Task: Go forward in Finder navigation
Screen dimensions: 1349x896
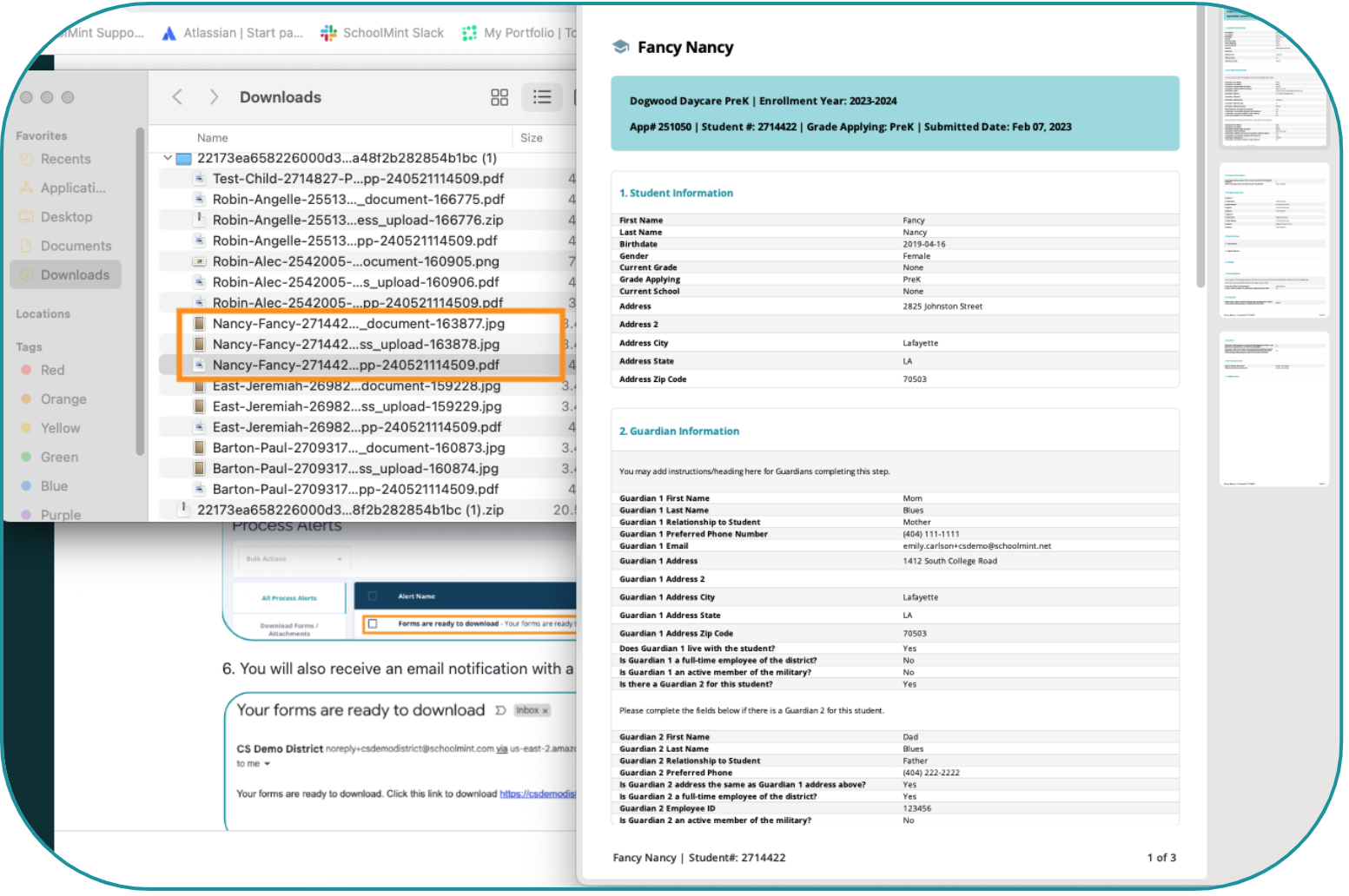Action: click(x=214, y=97)
